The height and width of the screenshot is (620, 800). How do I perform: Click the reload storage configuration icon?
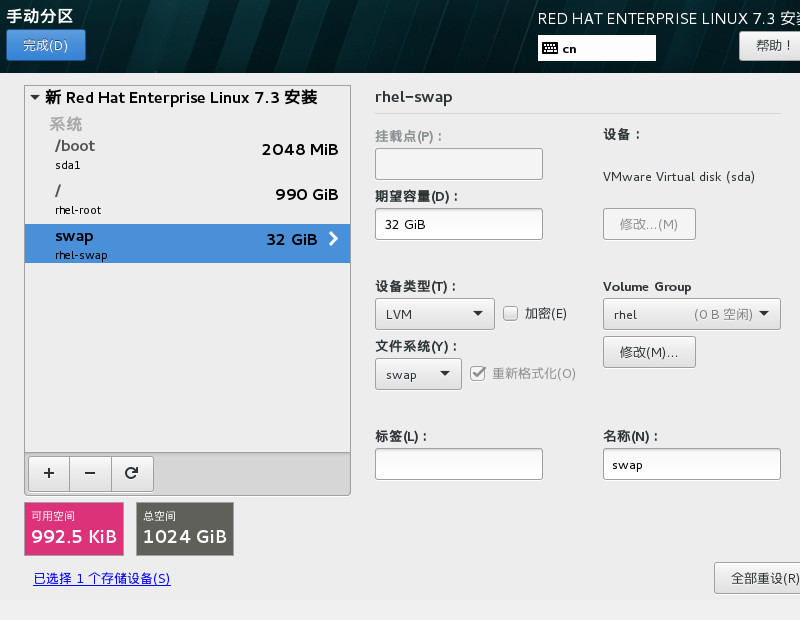[x=132, y=474]
